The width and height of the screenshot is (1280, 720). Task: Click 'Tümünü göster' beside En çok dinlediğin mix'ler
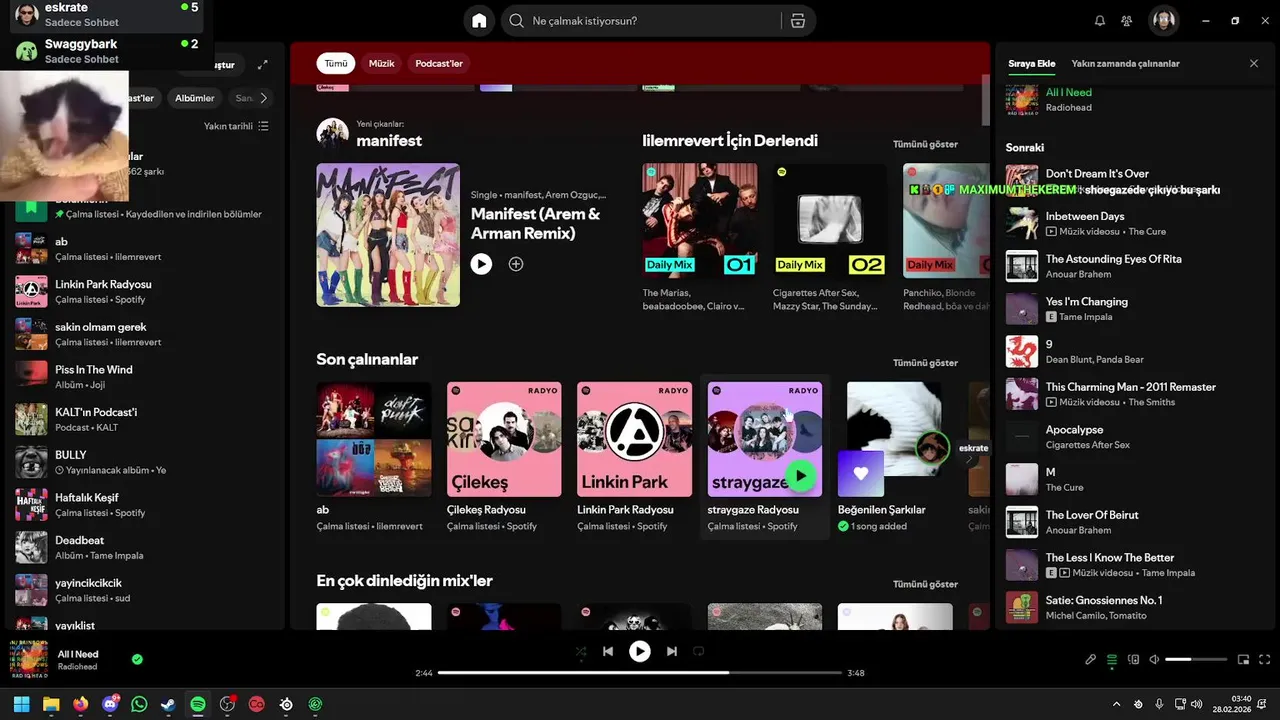[x=925, y=584]
